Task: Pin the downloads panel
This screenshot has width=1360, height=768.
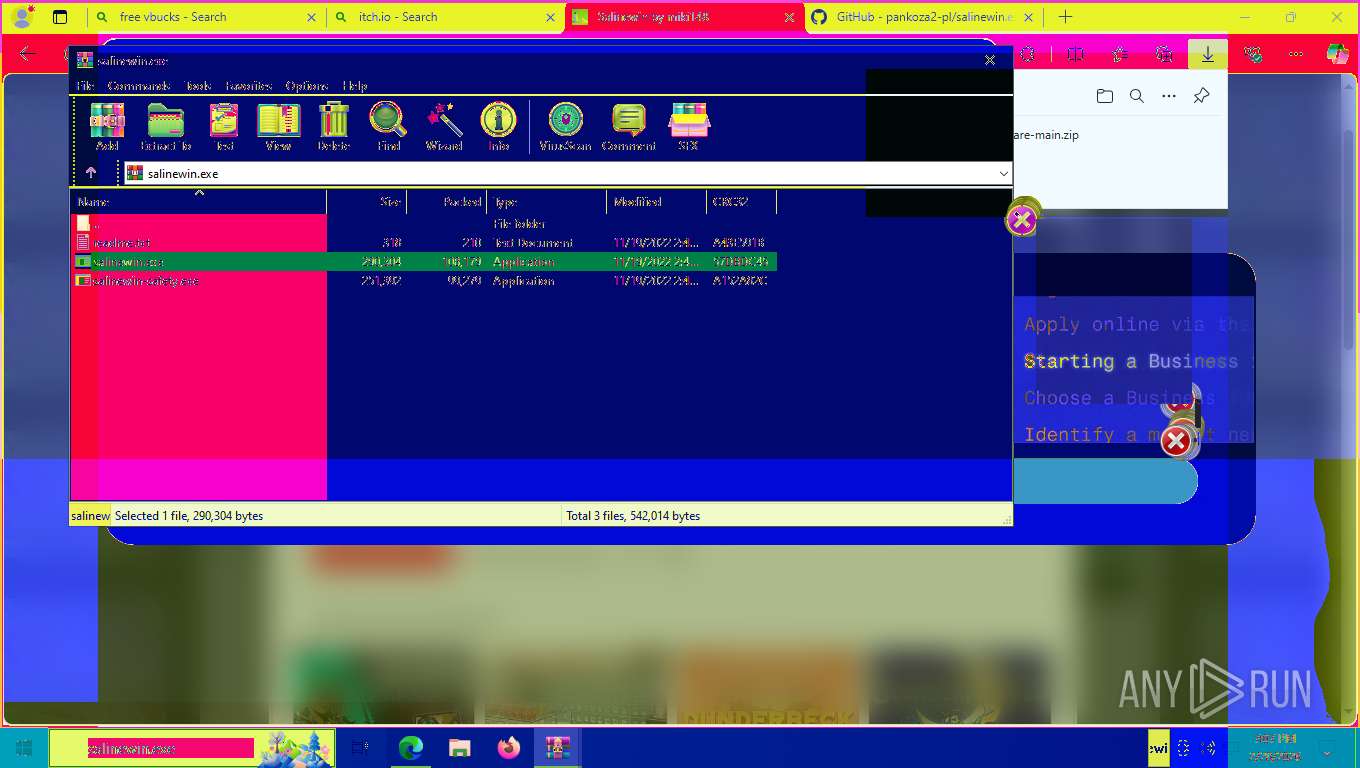Action: tap(1202, 96)
